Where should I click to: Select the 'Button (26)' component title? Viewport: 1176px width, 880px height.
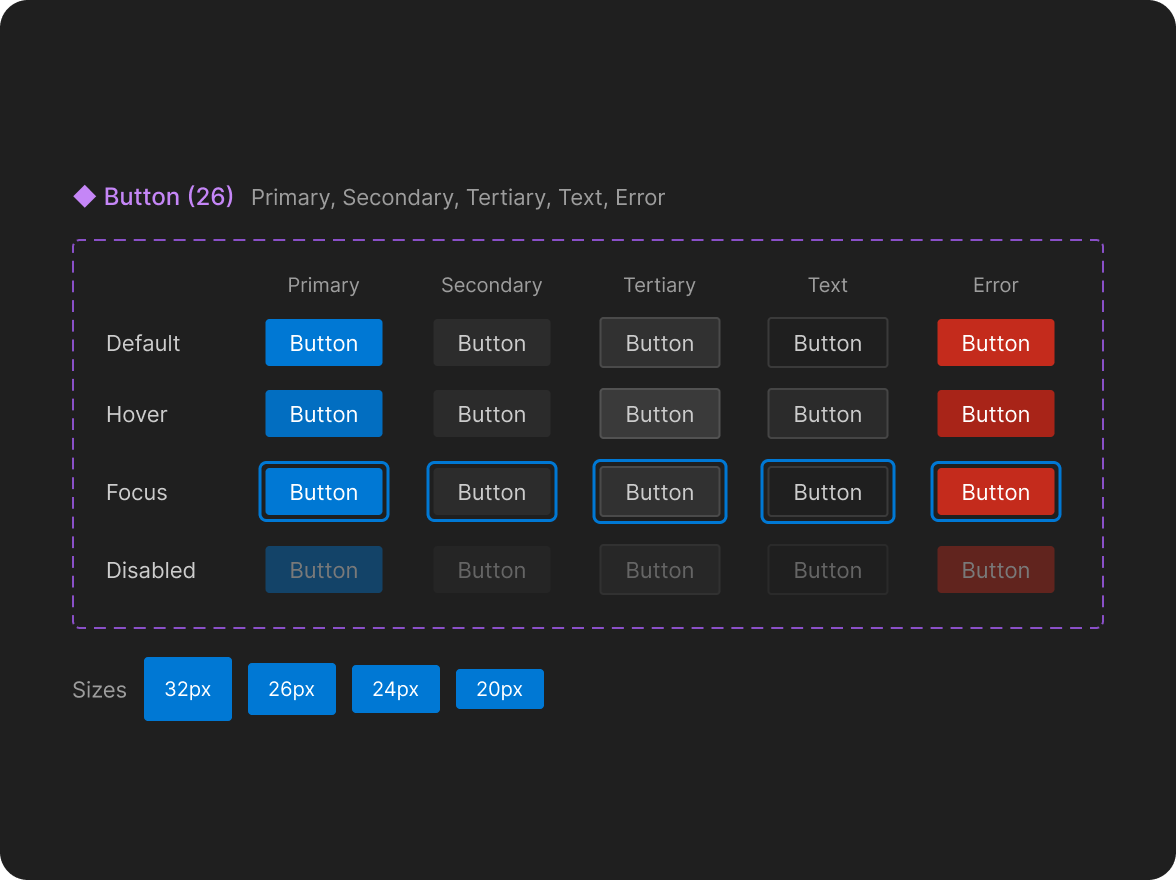click(x=169, y=197)
